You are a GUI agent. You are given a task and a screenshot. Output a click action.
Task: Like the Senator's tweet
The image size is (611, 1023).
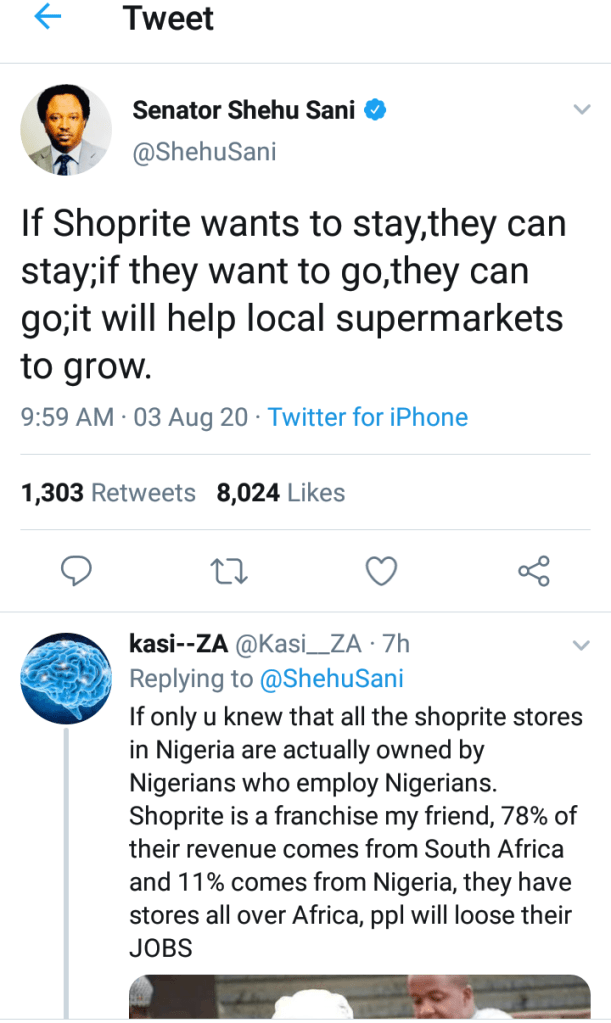pyautogui.click(x=381, y=571)
